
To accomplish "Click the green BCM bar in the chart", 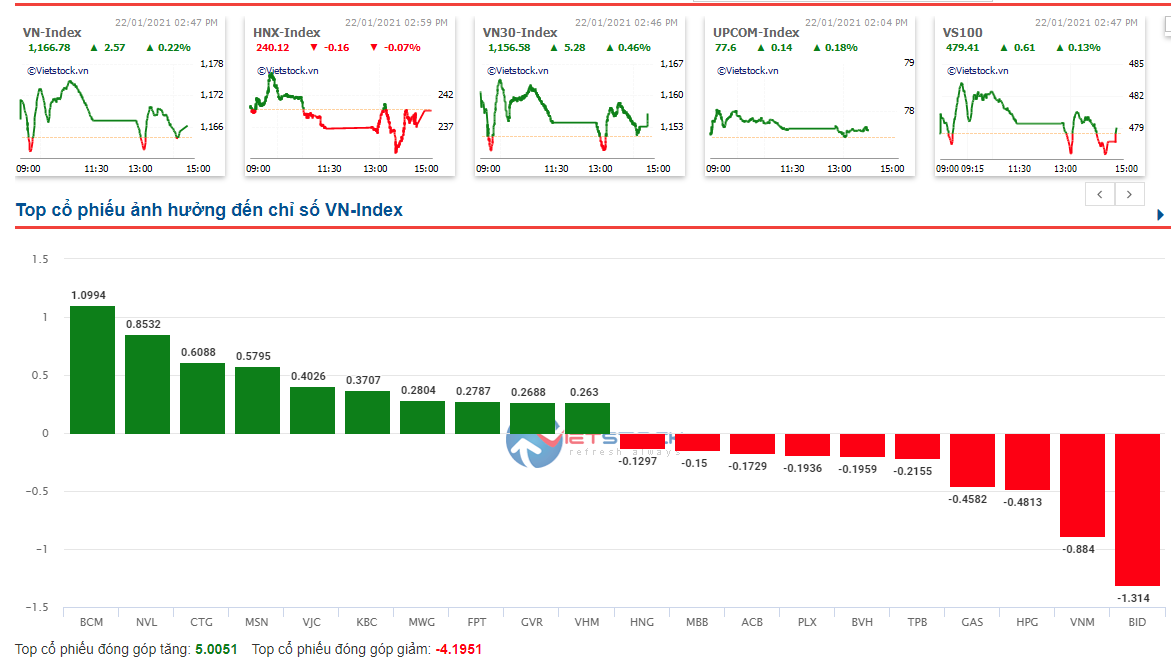I will (x=92, y=370).
